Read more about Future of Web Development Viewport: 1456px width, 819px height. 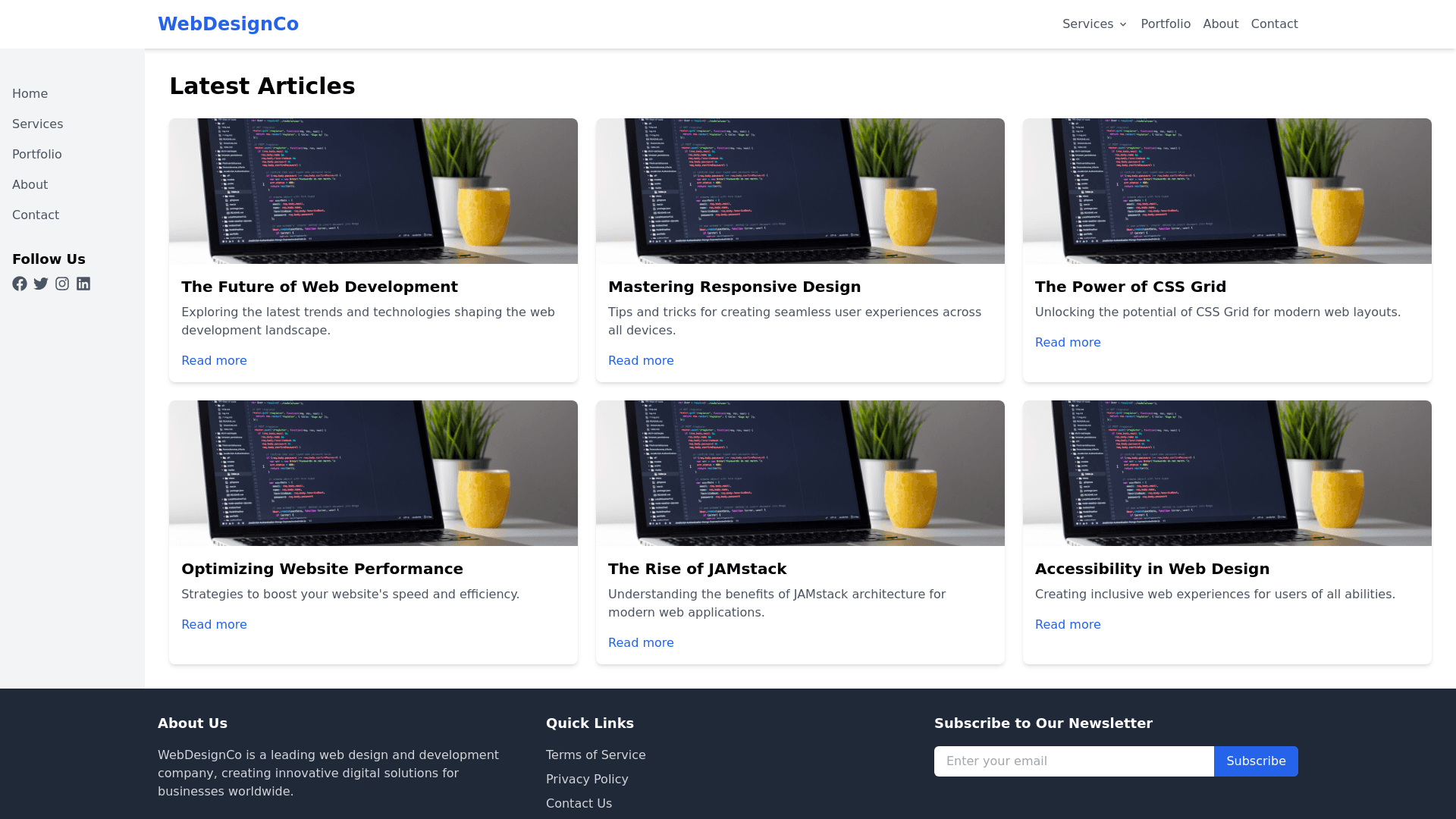214,361
